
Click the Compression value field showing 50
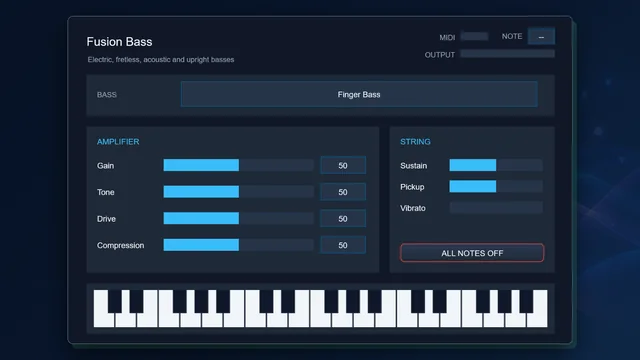343,245
